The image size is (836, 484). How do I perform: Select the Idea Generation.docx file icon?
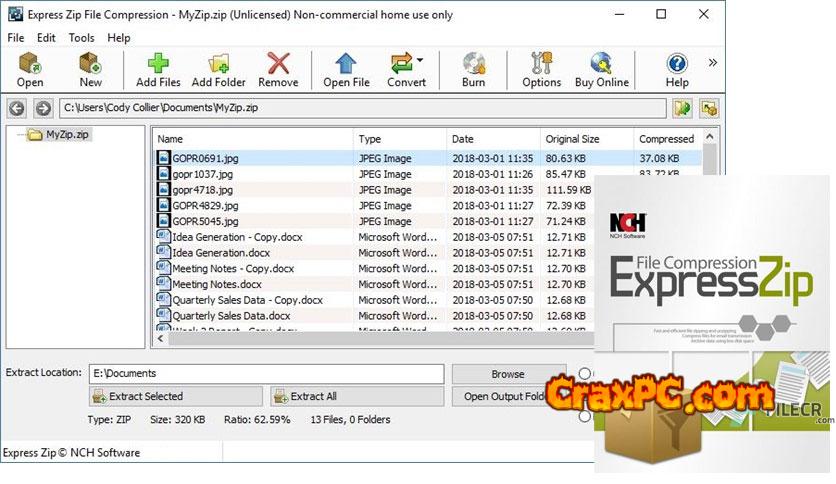[x=163, y=253]
